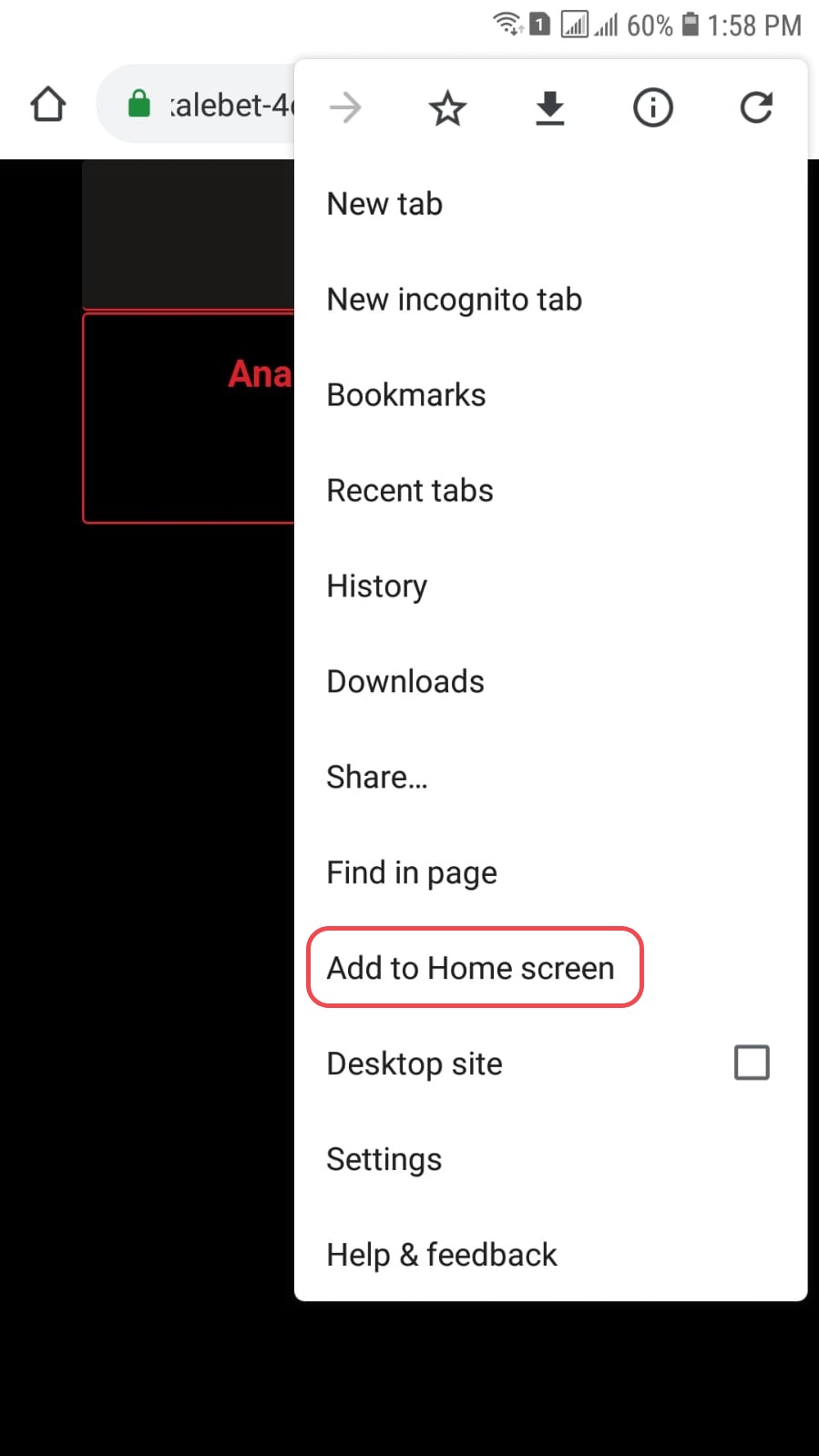Image resolution: width=819 pixels, height=1456 pixels.
Task: Tap the home icon beside the address bar
Action: (48, 105)
